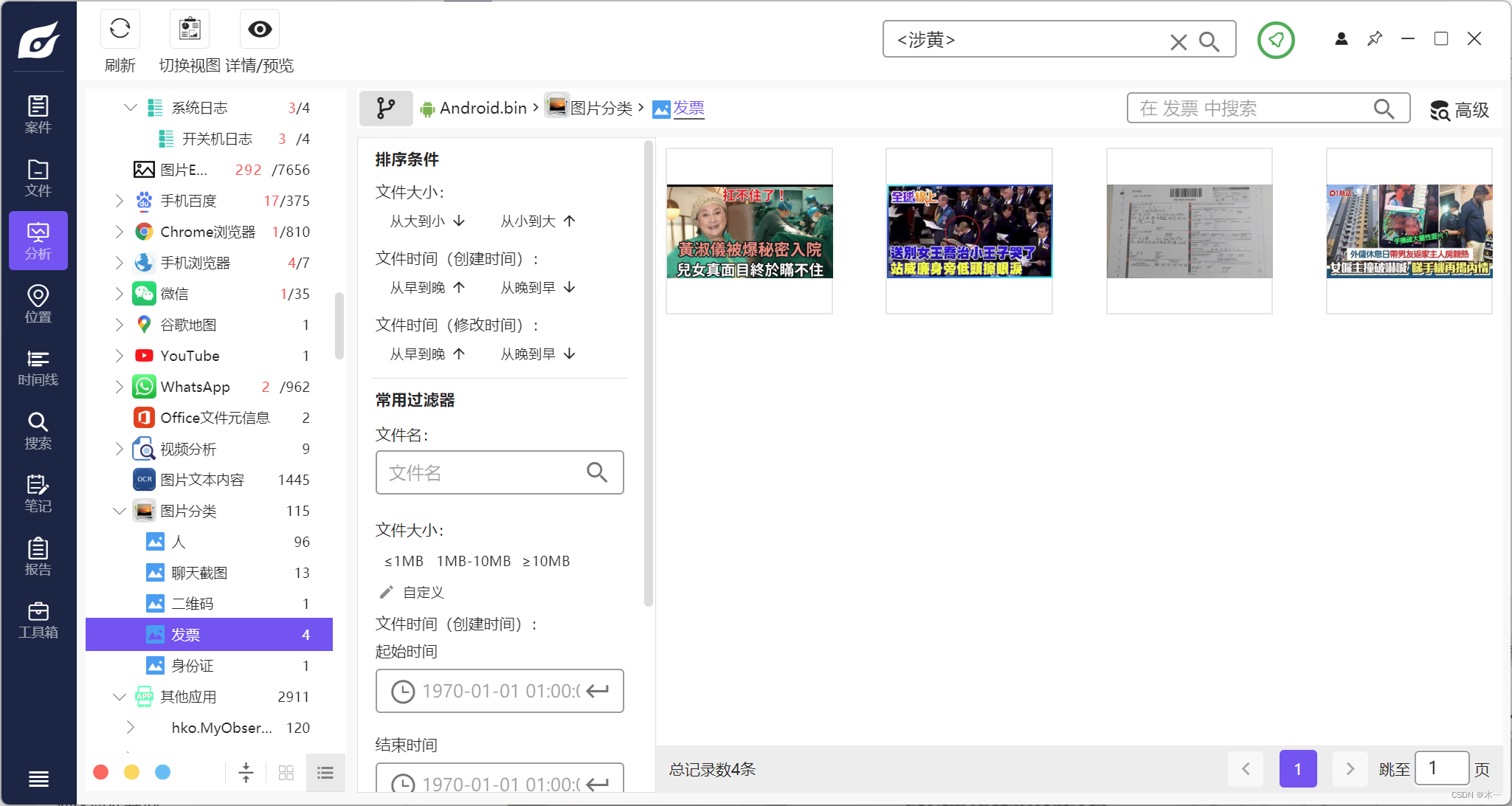Expand the YouTube tree node
This screenshot has width=1512, height=806.
[119, 356]
